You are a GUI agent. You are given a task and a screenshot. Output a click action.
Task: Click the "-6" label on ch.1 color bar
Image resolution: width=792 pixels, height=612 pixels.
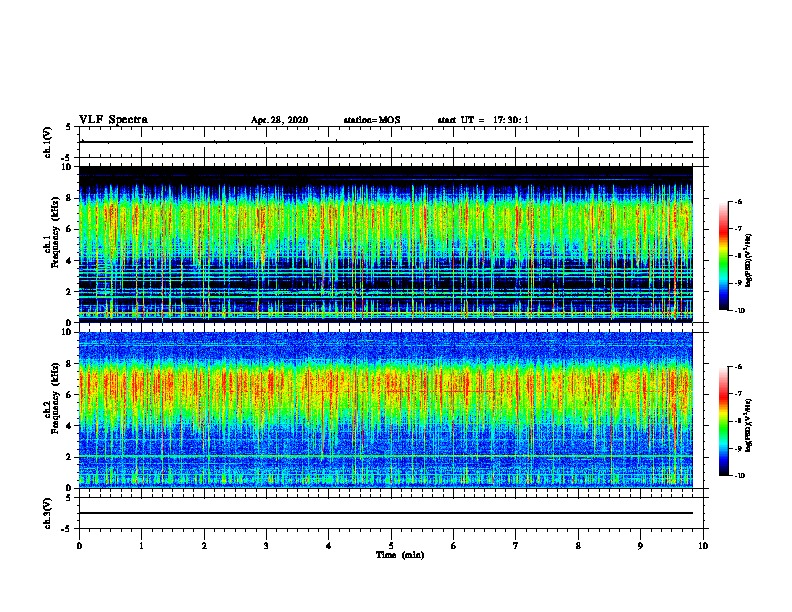click(x=738, y=201)
